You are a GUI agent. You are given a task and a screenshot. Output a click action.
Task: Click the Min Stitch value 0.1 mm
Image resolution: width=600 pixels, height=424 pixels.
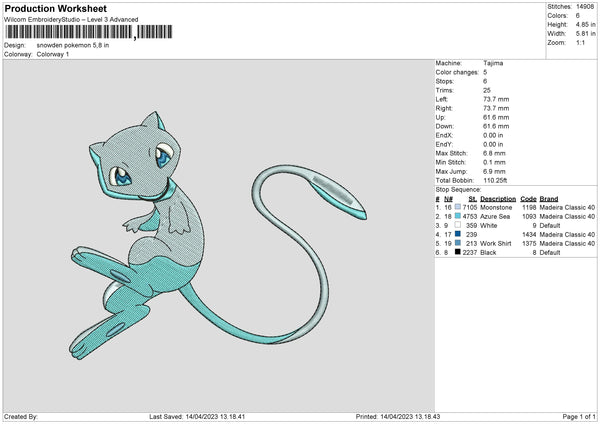pos(494,162)
